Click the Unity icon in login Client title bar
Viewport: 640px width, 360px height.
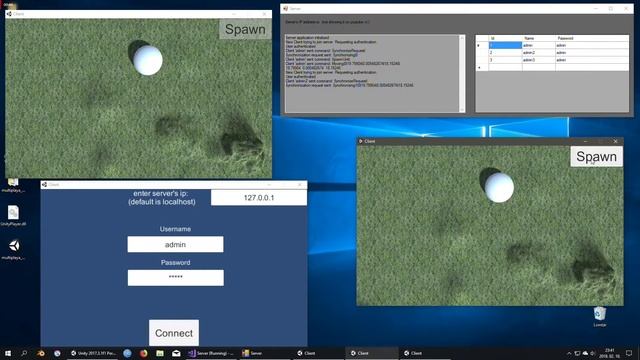44,184
